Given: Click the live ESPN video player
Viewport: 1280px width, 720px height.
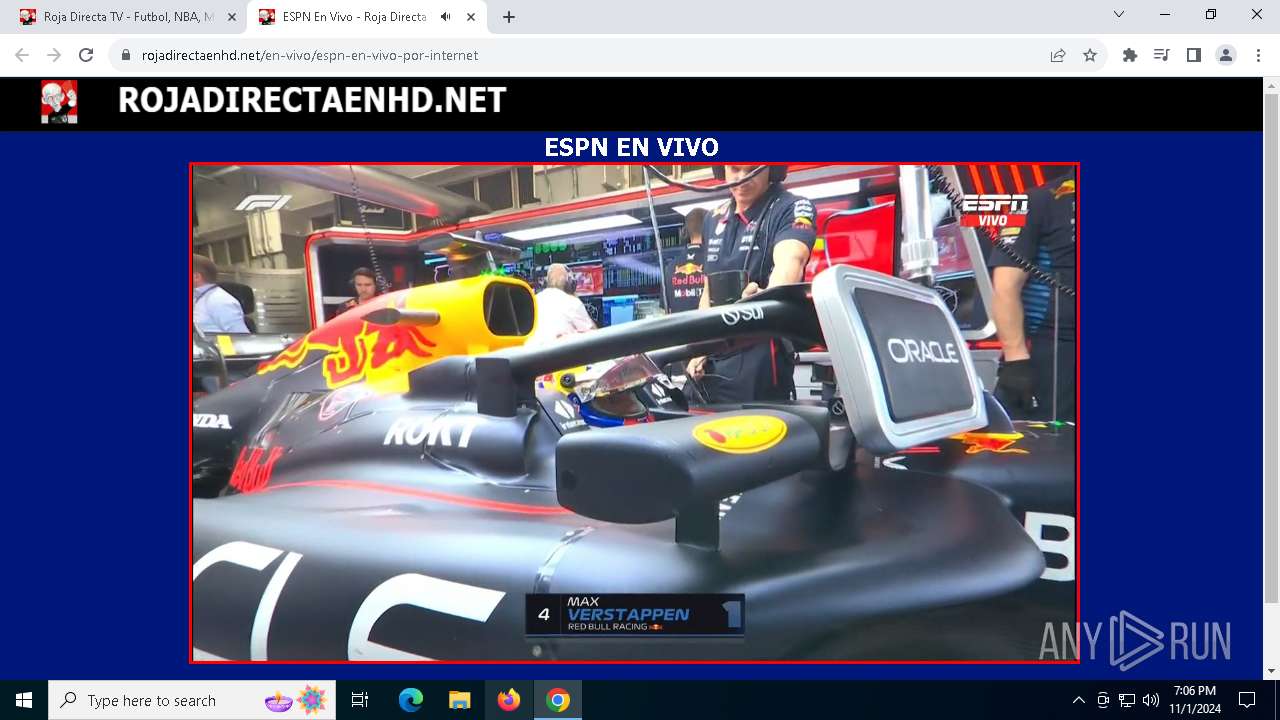Looking at the screenshot, I should tap(634, 412).
